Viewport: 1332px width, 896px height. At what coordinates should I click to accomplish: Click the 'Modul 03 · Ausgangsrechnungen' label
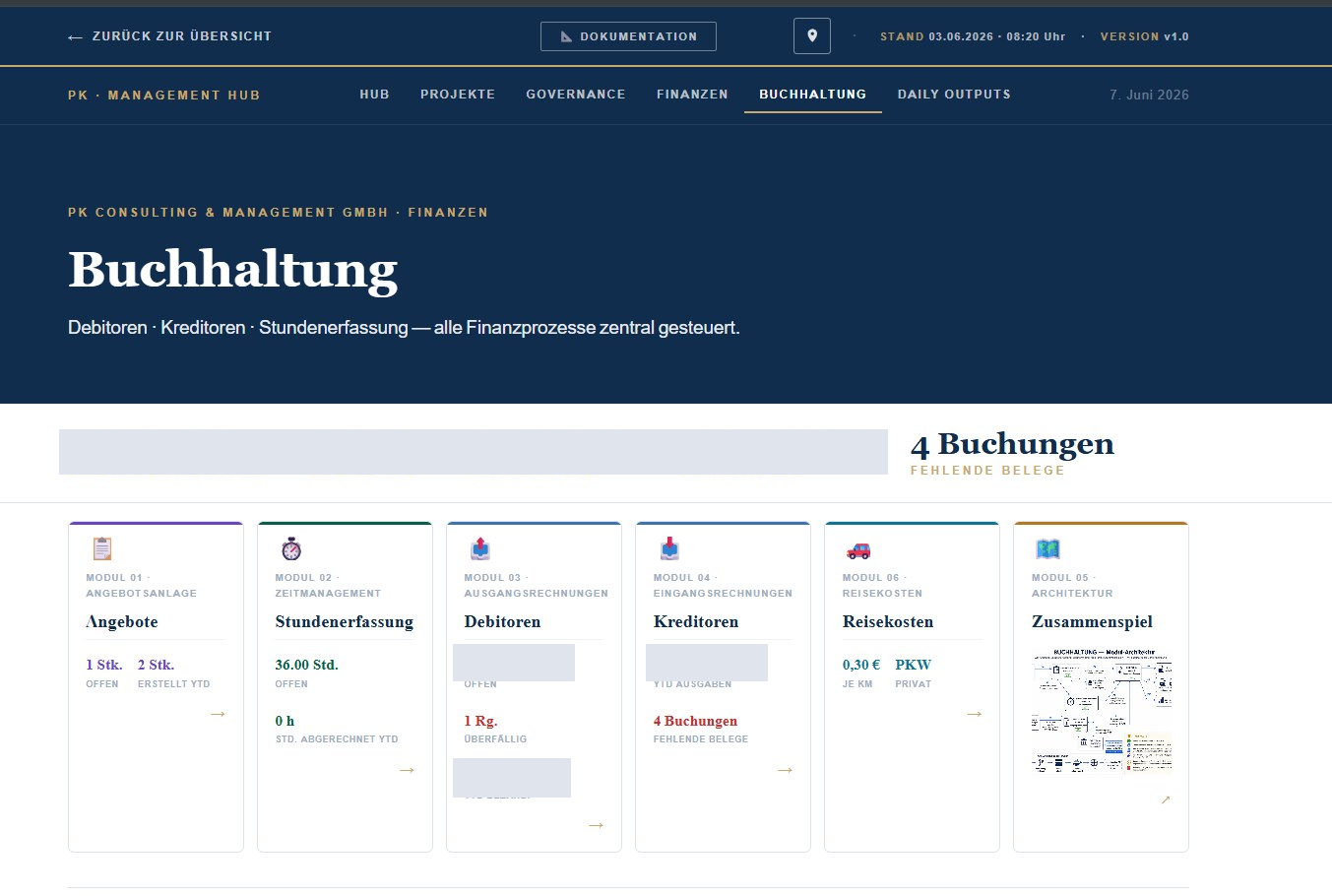coord(536,585)
